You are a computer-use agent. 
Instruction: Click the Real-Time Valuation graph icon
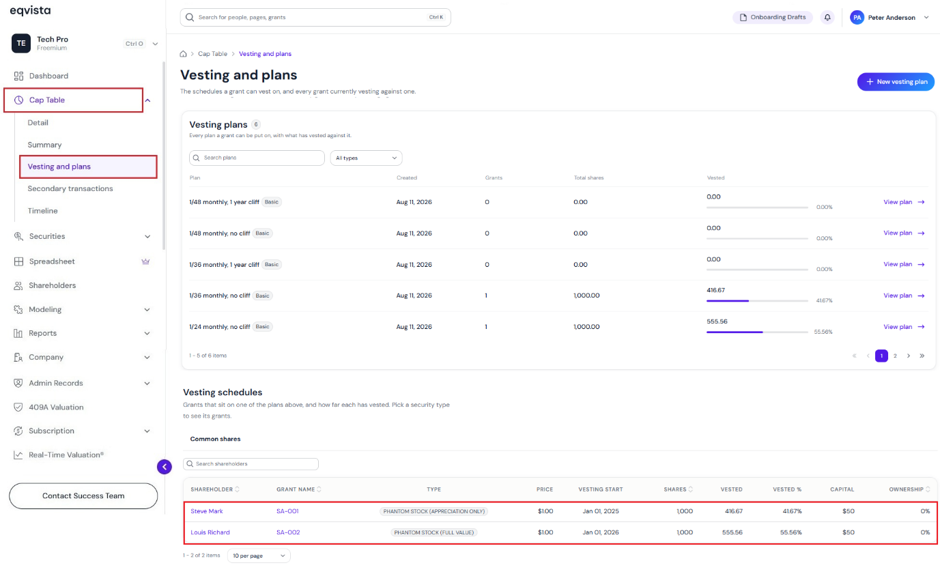click(x=19, y=455)
